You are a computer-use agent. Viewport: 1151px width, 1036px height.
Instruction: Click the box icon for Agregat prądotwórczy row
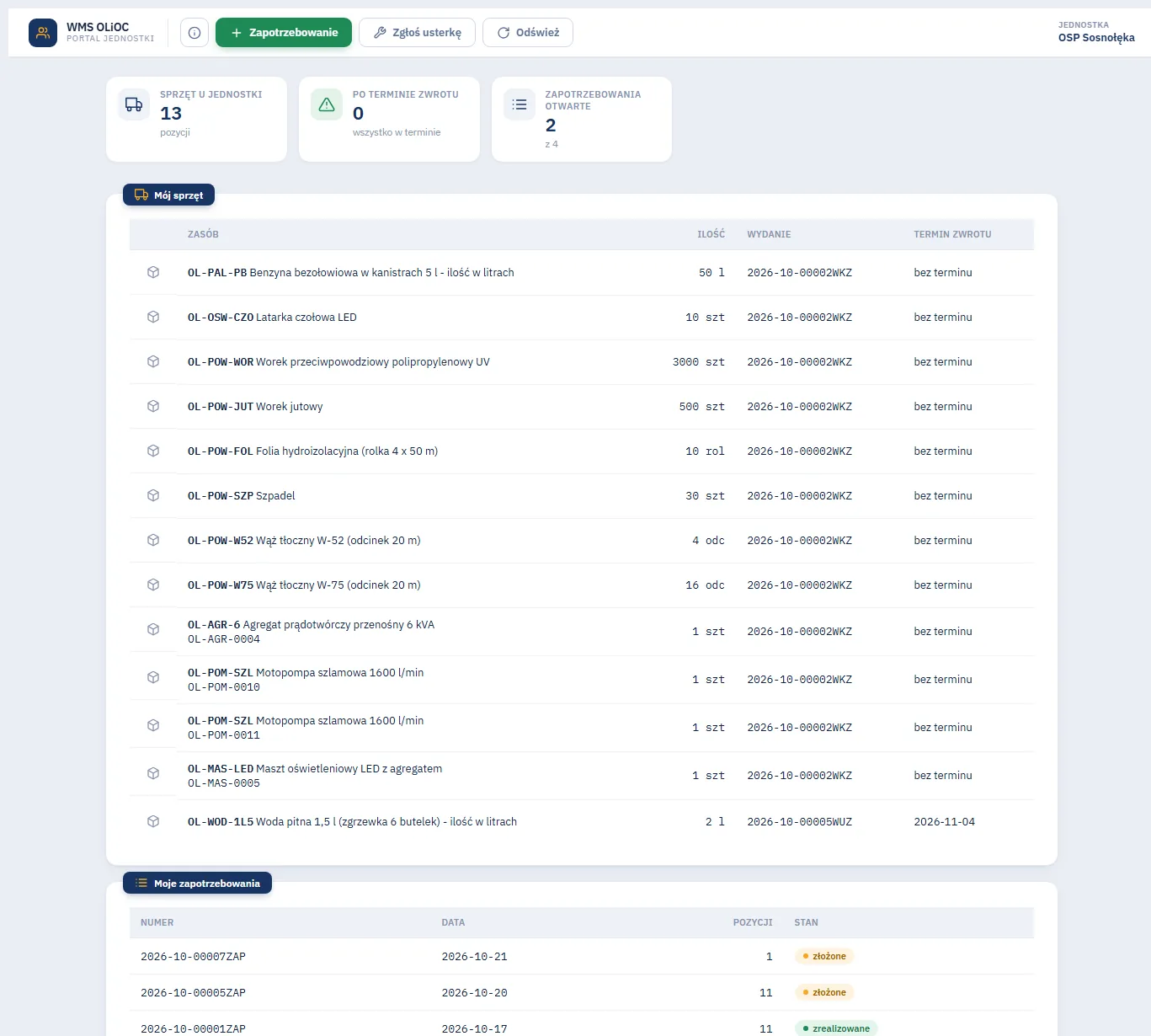[153, 629]
